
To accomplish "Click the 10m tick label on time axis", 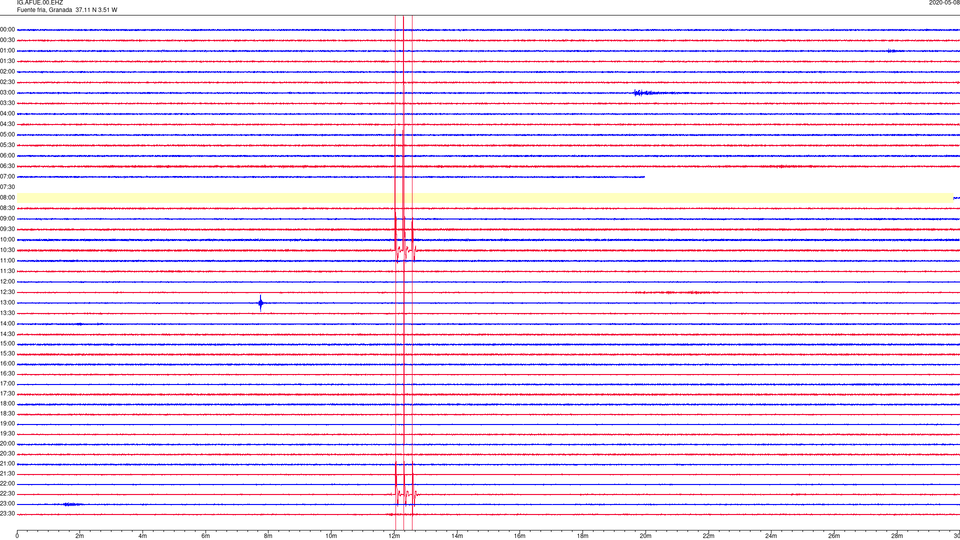I will [331, 536].
